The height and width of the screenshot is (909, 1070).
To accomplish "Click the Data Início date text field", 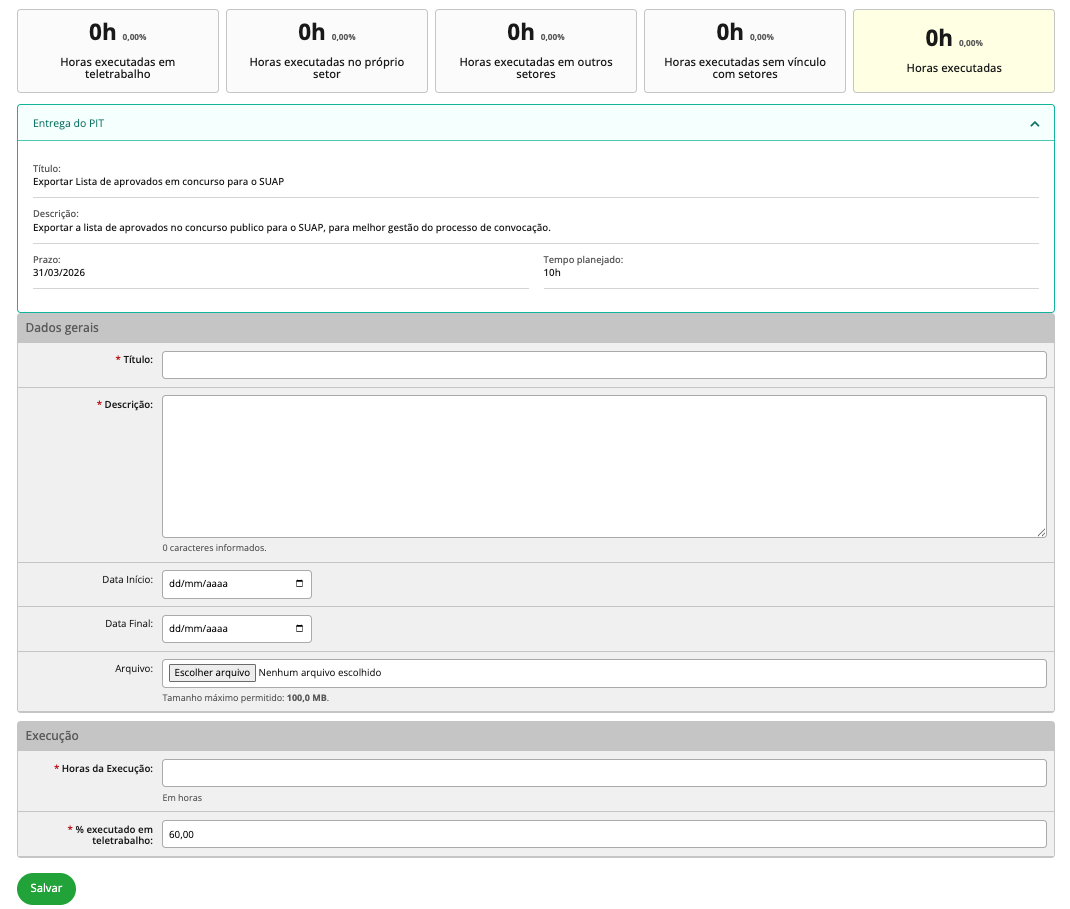I will (x=225, y=584).
